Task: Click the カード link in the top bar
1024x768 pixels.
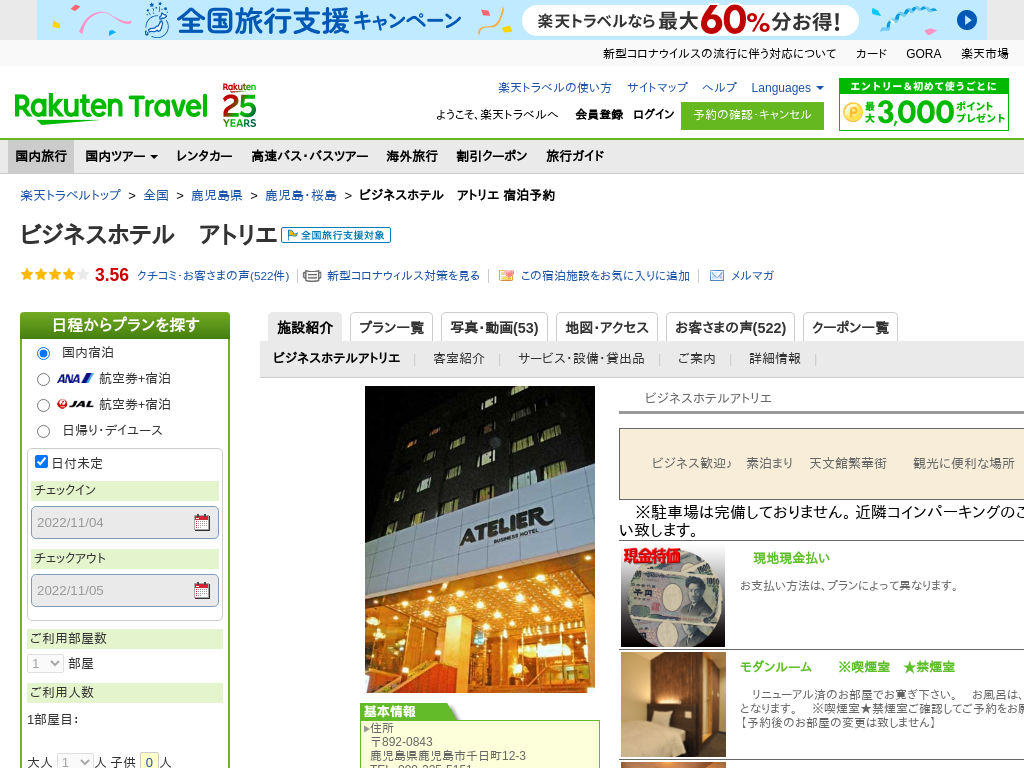Action: pos(871,54)
